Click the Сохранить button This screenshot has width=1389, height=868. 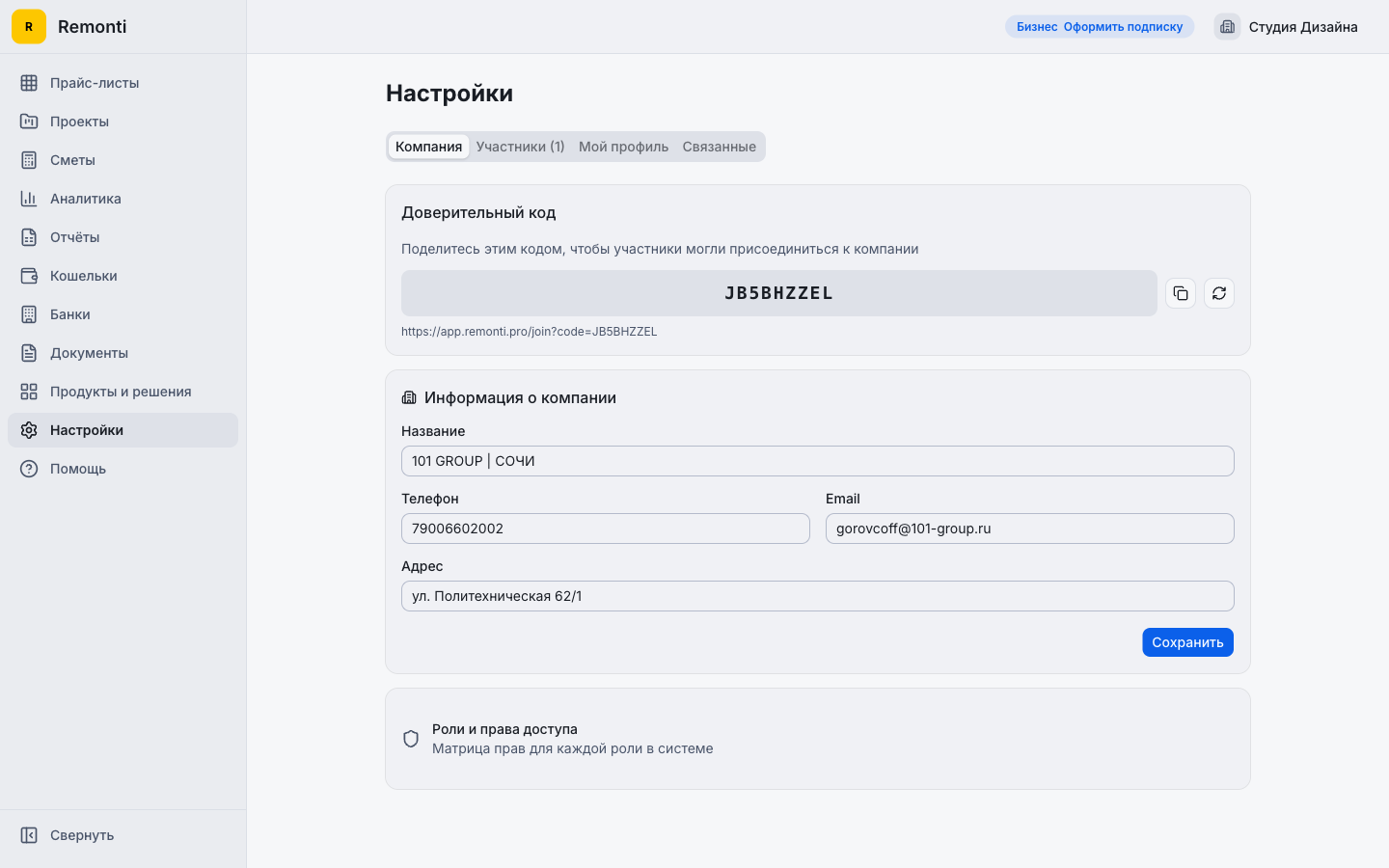(1187, 642)
